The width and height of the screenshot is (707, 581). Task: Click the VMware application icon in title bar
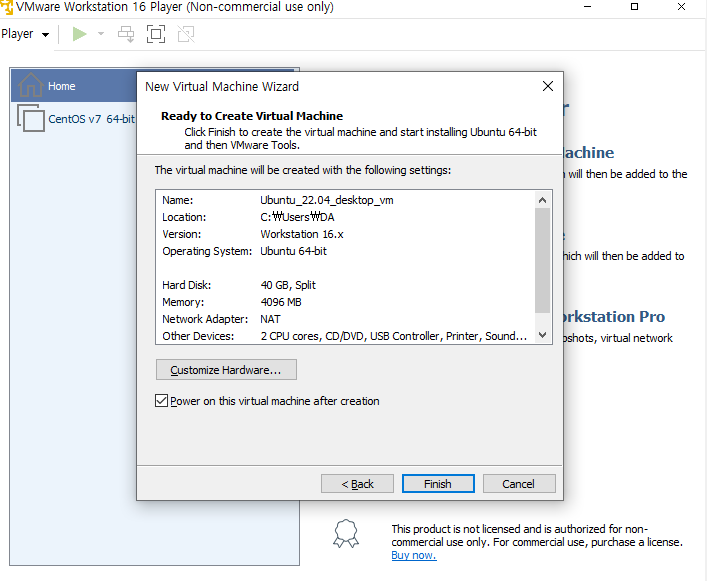6,6
